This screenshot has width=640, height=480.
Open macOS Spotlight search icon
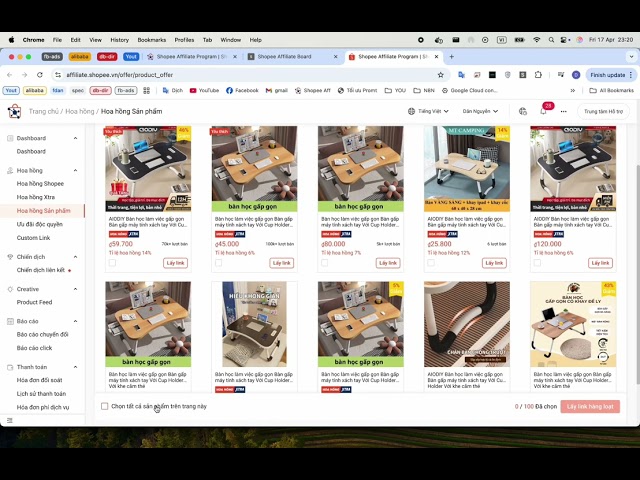pyautogui.click(x=551, y=40)
